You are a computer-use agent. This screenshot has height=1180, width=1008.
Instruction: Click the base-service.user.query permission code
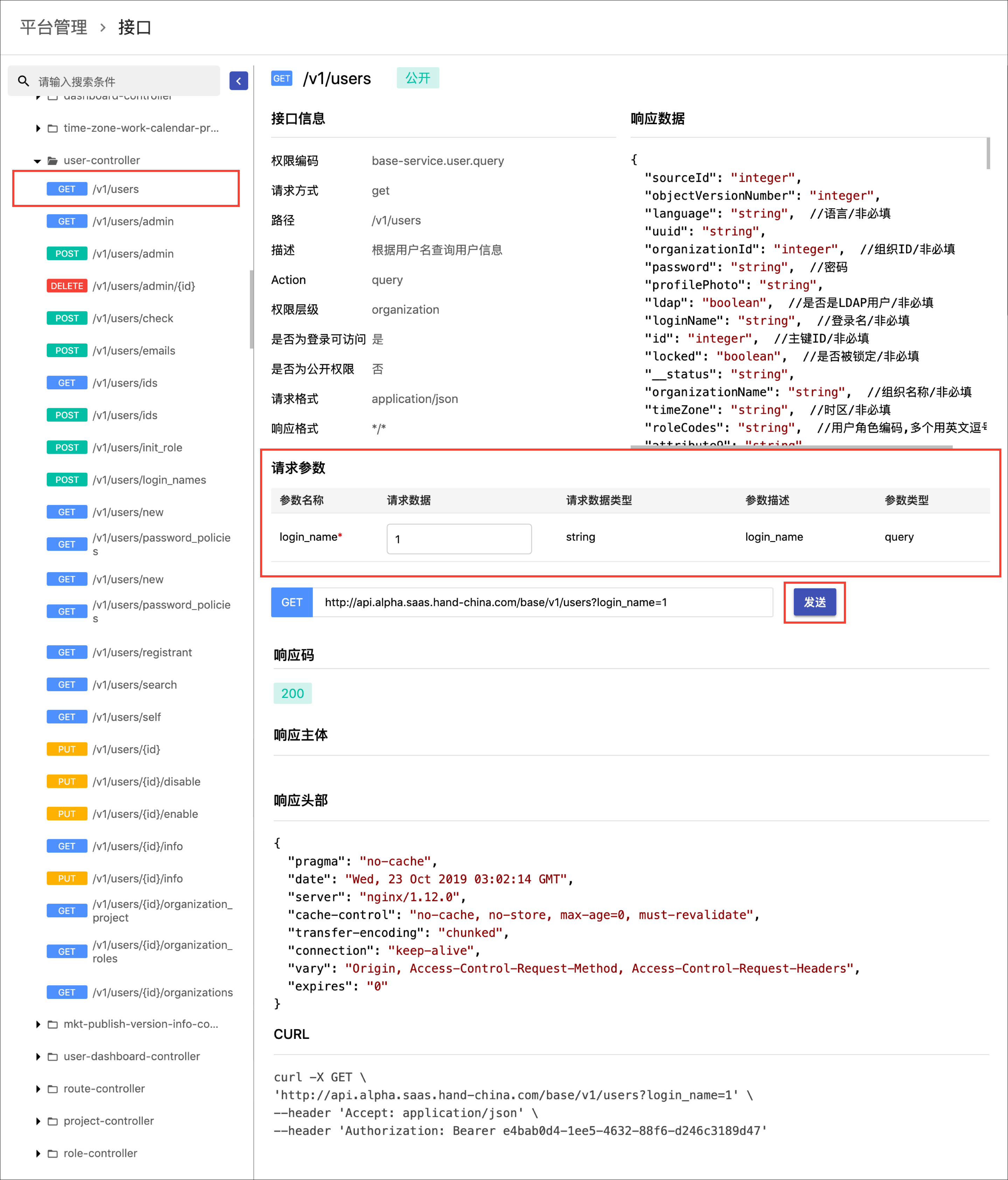pos(438,161)
